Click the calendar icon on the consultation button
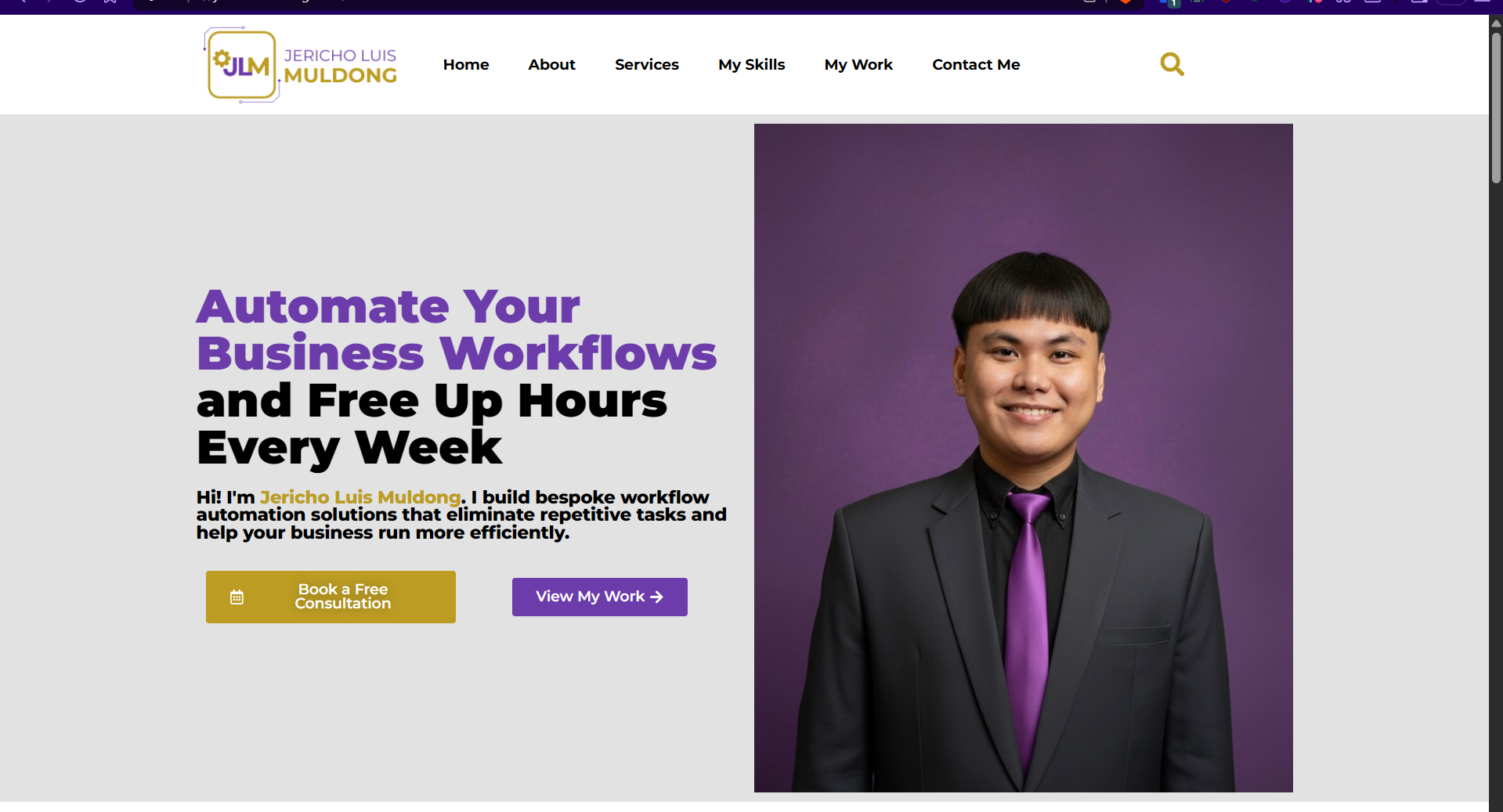Viewport: 1503px width, 812px height. (237, 597)
